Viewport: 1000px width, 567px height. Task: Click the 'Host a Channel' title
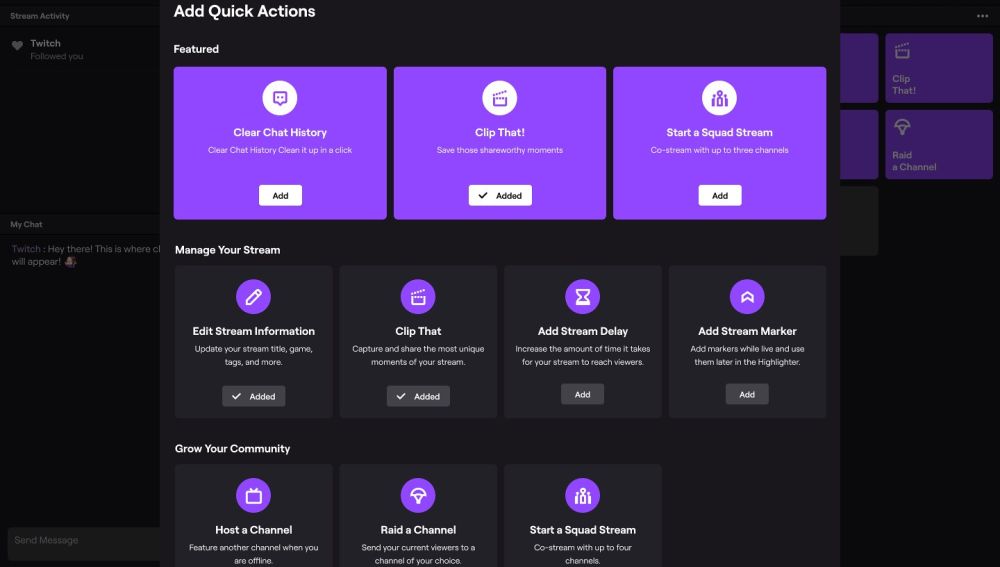253,530
